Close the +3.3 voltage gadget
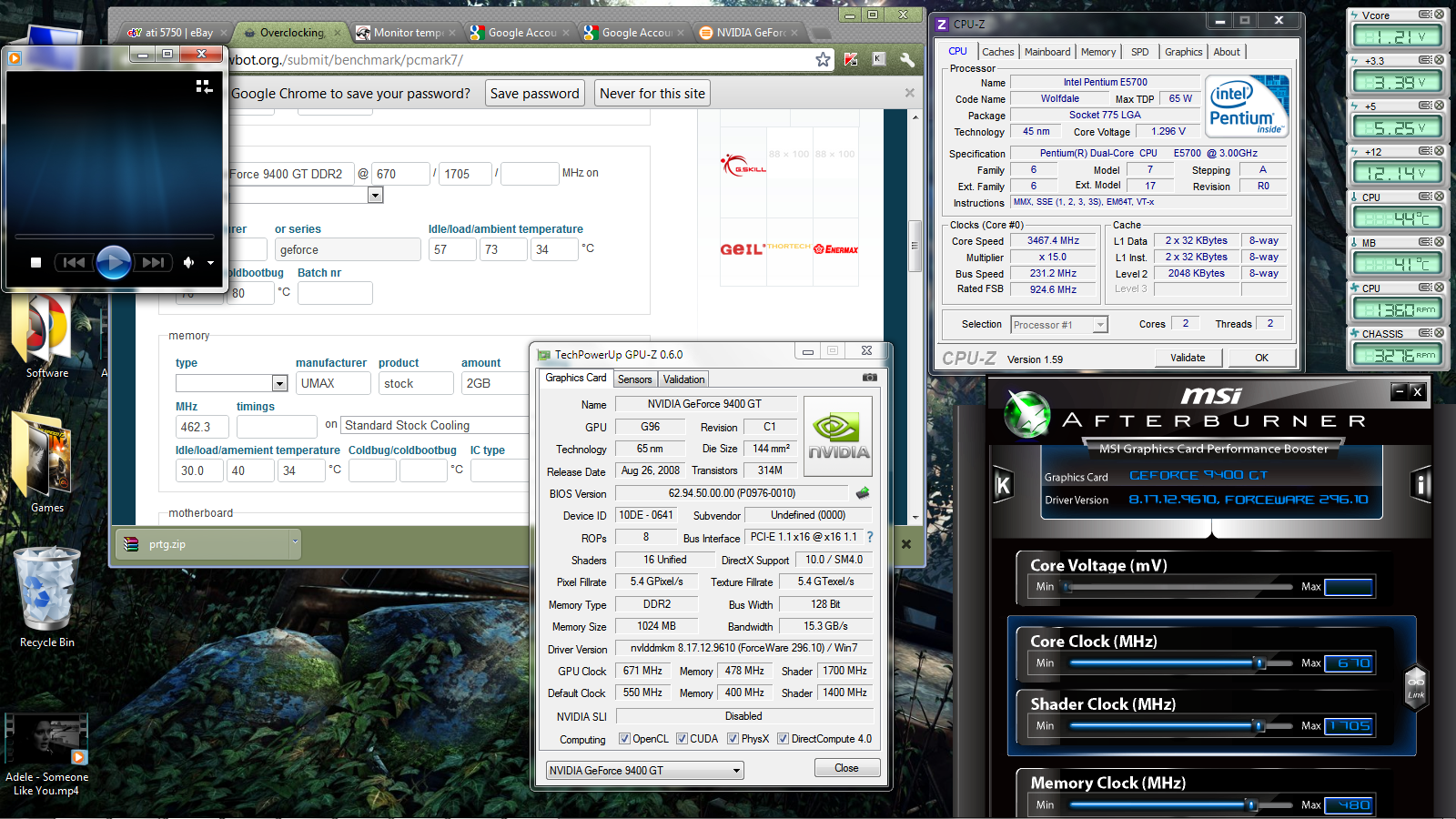This screenshot has height=819, width=1456. pos(1440,60)
